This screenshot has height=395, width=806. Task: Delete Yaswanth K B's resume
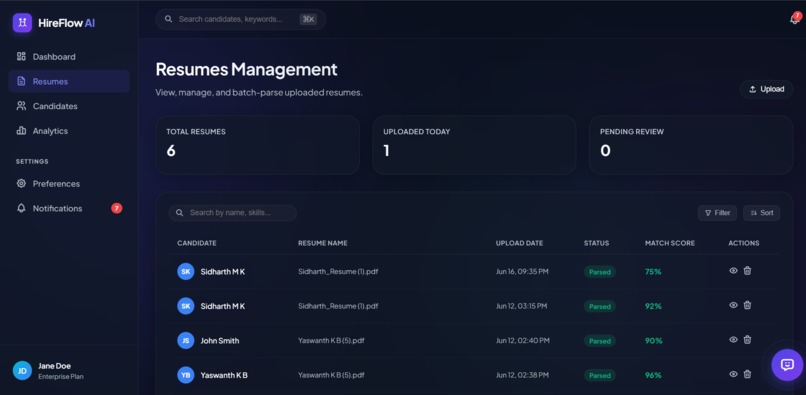click(x=747, y=374)
